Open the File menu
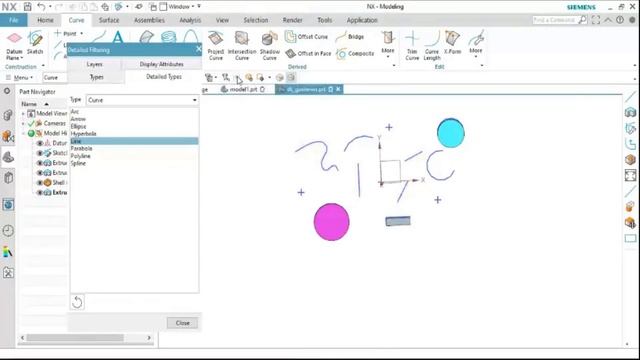The image size is (640, 360). 13,20
